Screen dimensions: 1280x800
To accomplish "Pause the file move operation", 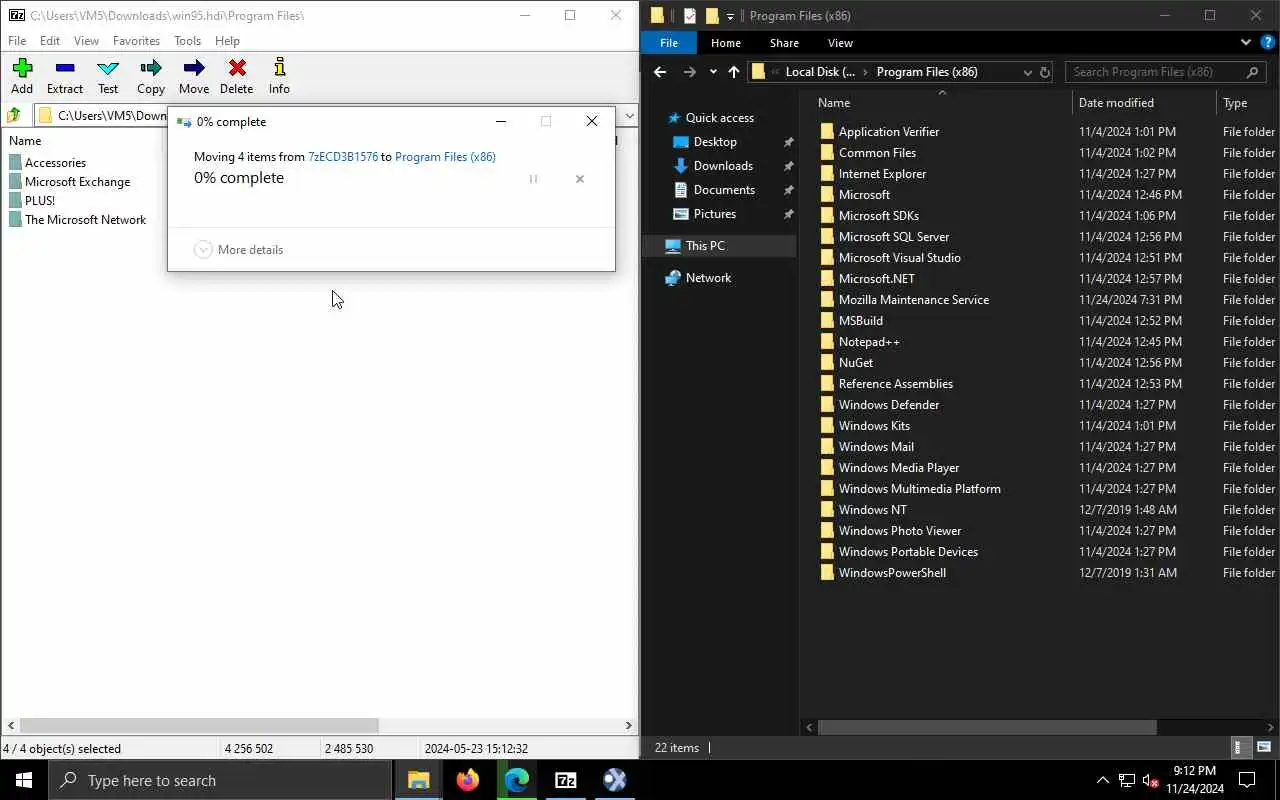I will point(533,179).
